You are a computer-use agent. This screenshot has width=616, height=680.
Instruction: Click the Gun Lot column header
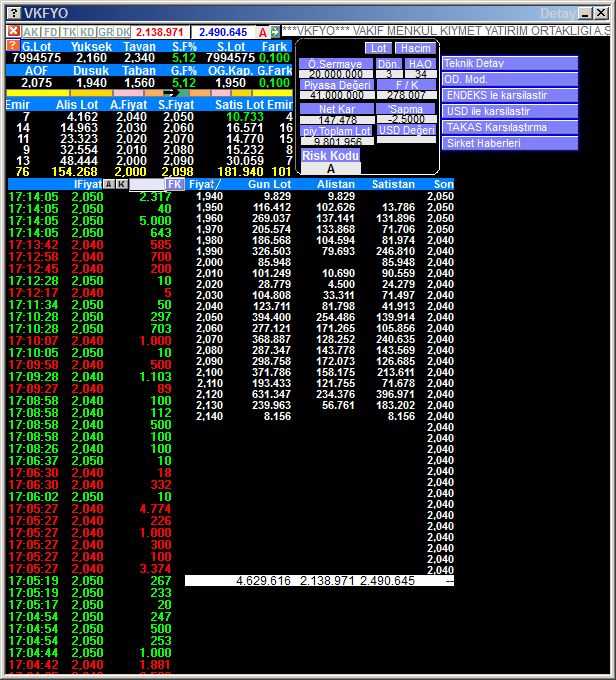269,184
